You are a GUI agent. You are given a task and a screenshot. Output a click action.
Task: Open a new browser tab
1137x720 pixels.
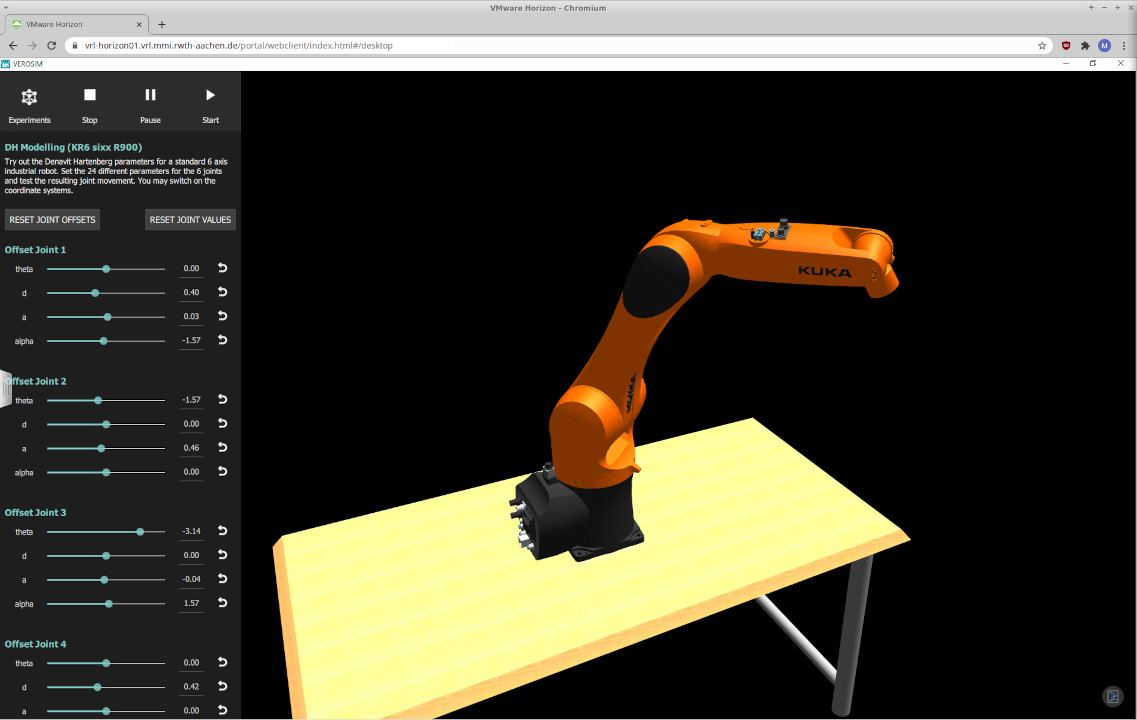[162, 25]
